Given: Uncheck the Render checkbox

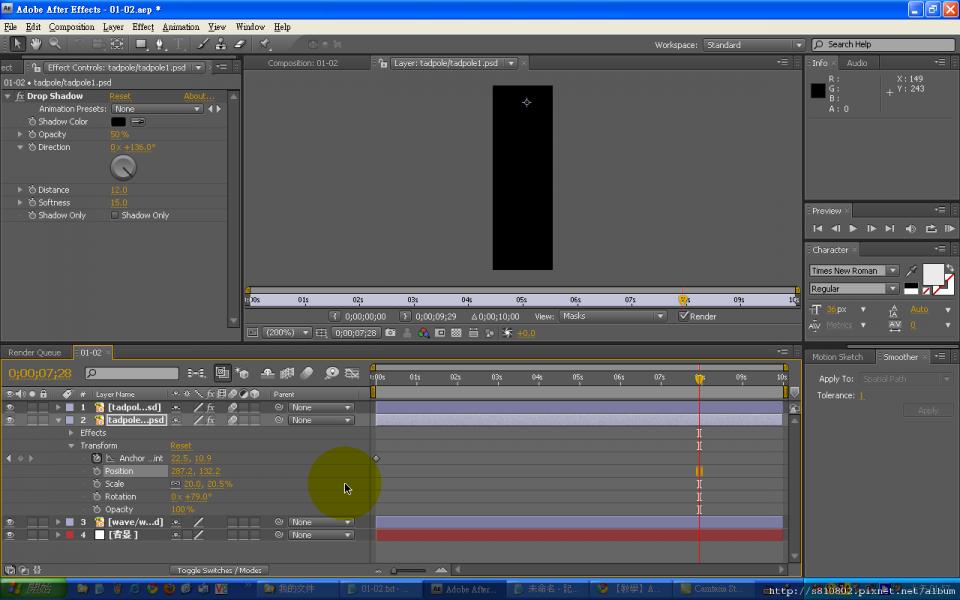Looking at the screenshot, I should 683,316.
